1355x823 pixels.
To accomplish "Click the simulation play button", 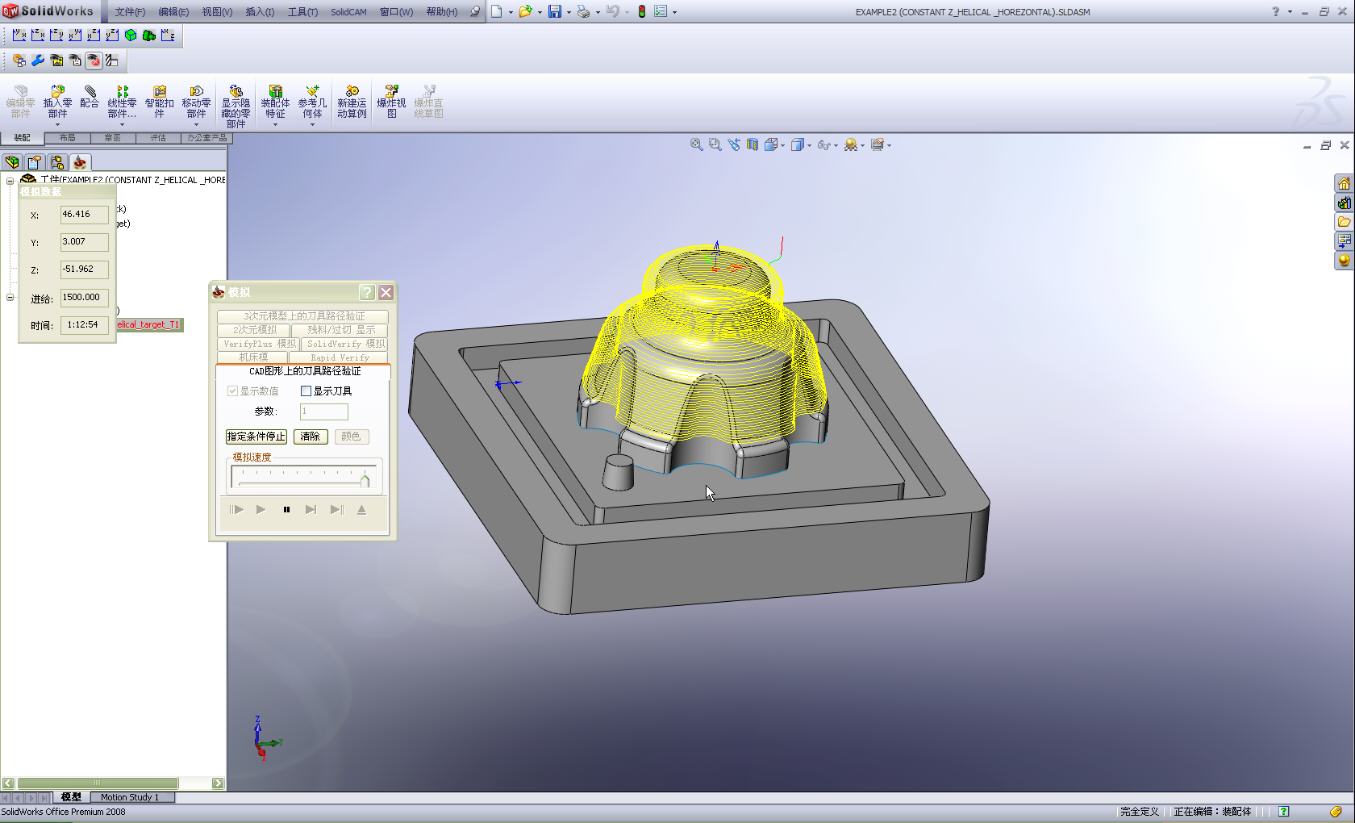I will [261, 510].
